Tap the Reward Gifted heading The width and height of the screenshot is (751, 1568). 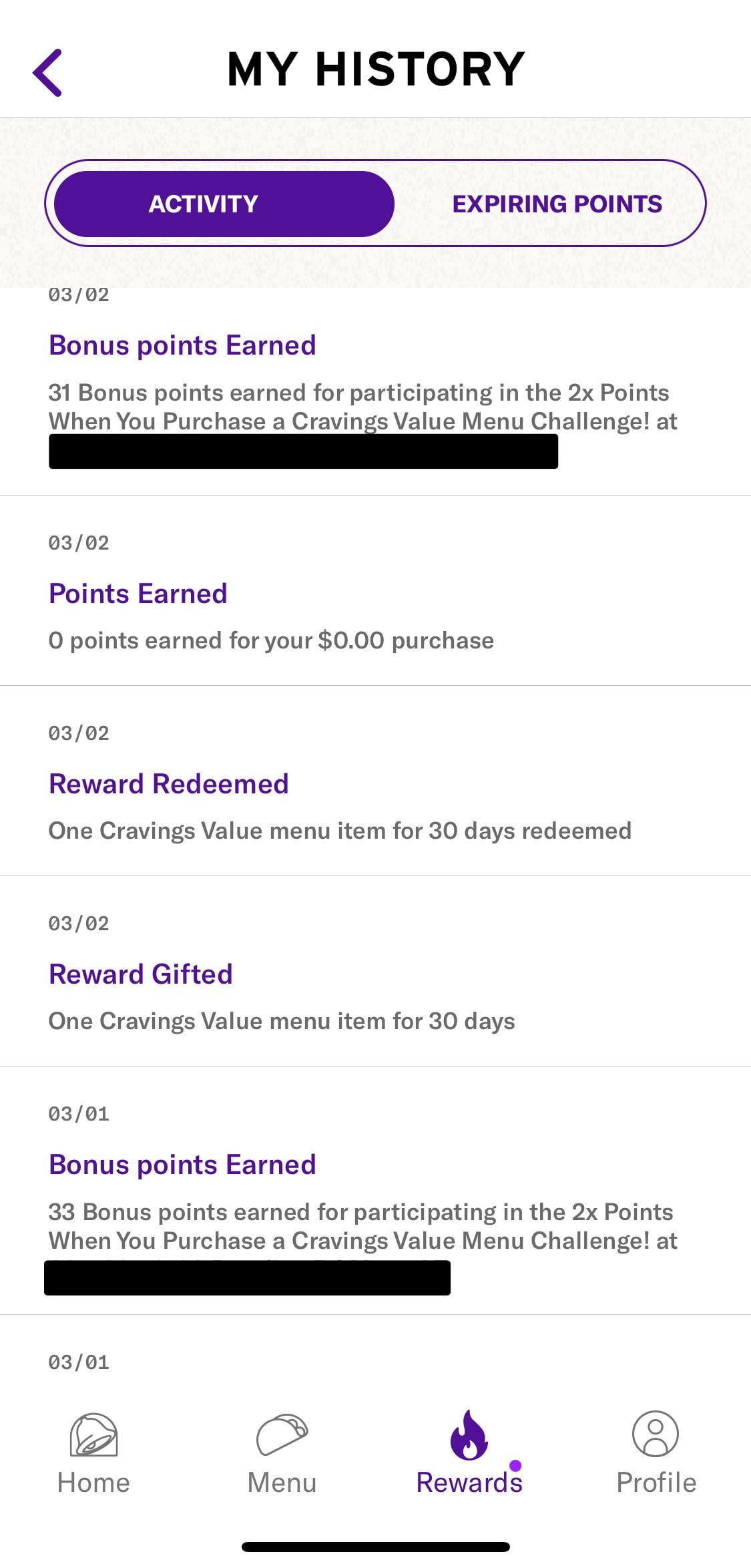pyautogui.click(x=141, y=974)
